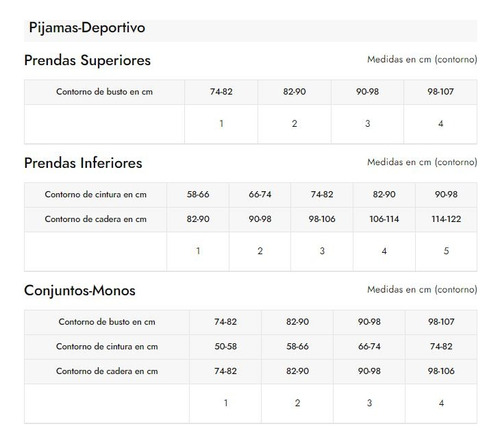Click the Pijamas-Deportivo header bar
500x444 pixels.
click(x=250, y=30)
